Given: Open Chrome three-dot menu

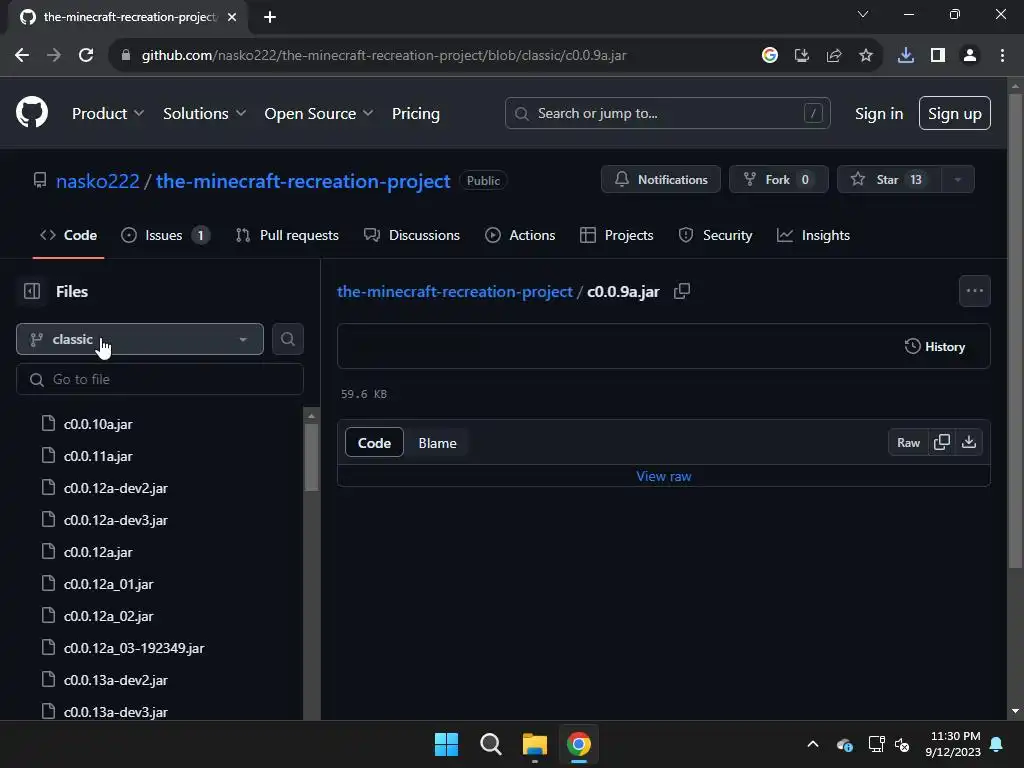Looking at the screenshot, I should pyautogui.click(x=1002, y=56).
